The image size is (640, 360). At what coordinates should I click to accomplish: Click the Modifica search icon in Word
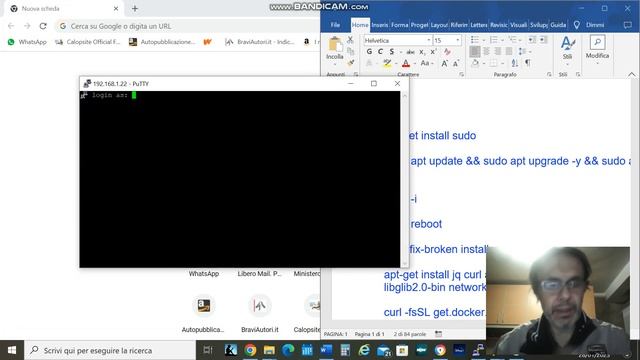click(x=597, y=43)
